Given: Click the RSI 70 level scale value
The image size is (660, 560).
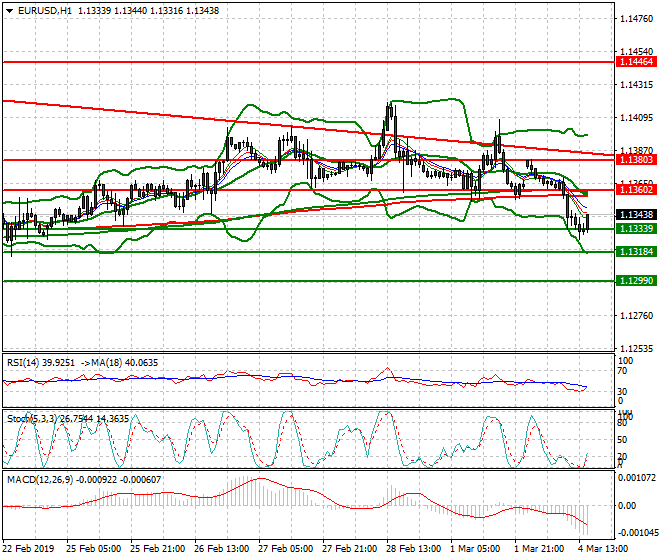Looking at the screenshot, I should [x=622, y=371].
